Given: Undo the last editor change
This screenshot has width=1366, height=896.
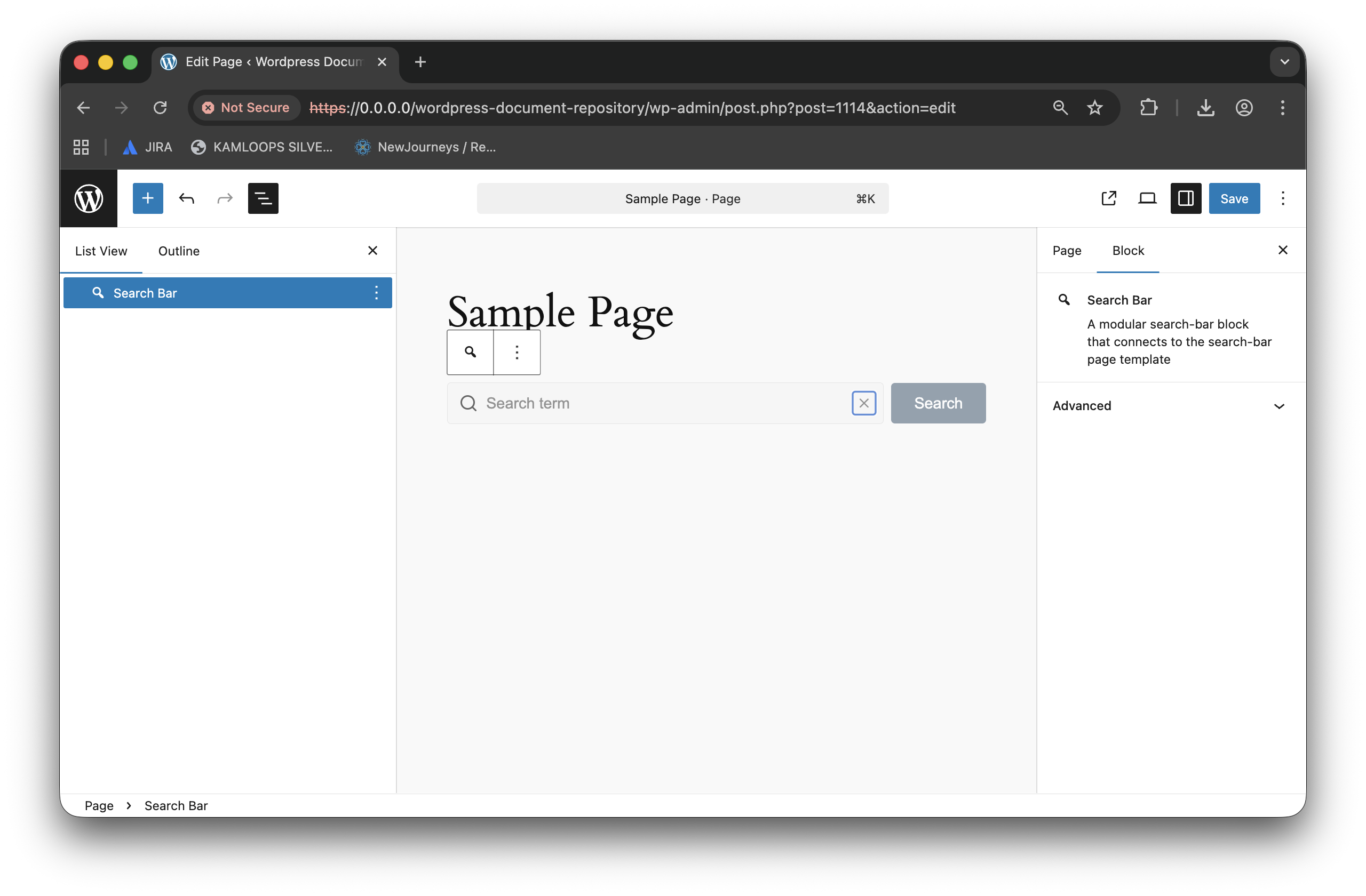Looking at the screenshot, I should click(x=186, y=198).
